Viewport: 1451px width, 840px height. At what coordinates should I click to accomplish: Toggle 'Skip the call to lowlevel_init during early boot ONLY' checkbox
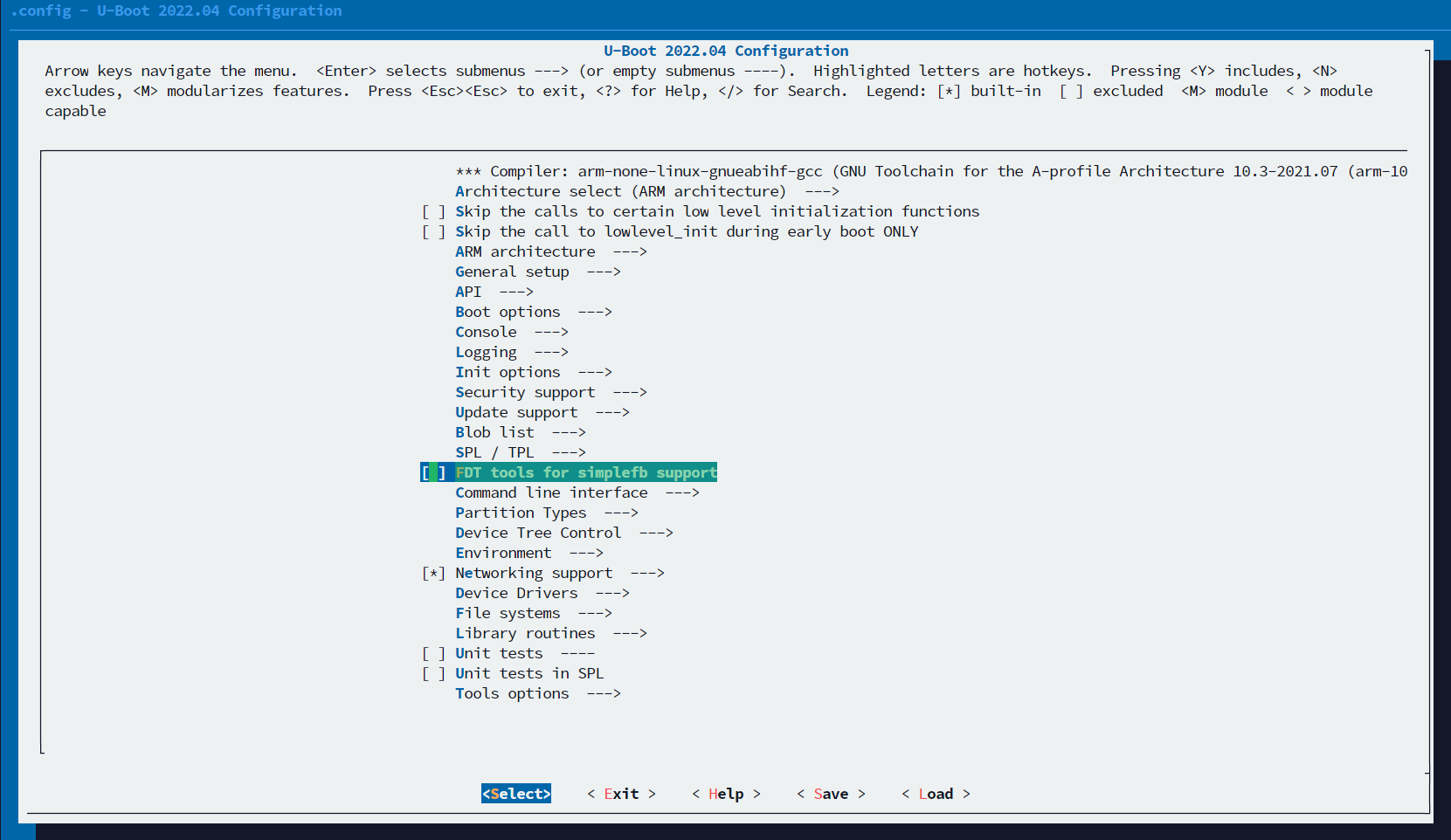433,231
